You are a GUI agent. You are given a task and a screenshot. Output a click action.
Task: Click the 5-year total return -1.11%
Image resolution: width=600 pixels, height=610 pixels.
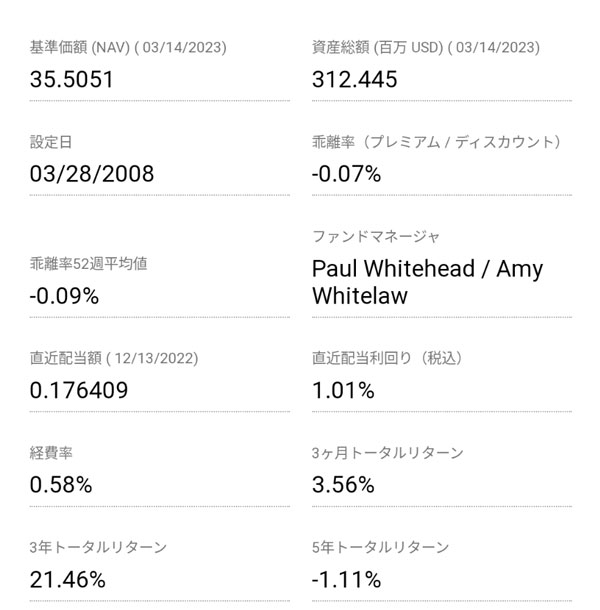coord(346,579)
